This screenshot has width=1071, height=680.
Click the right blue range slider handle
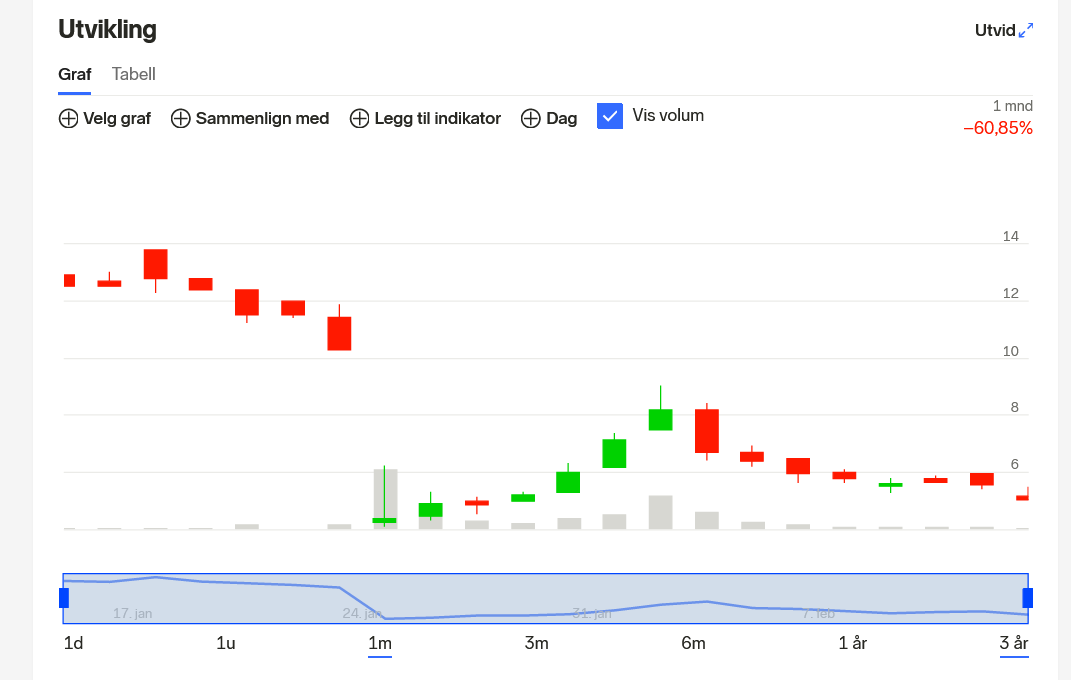pyautogui.click(x=1027, y=598)
